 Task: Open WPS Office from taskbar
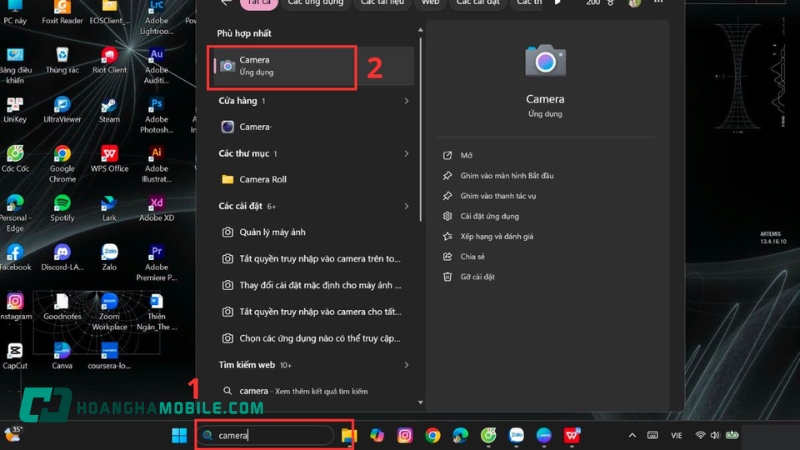click(x=572, y=435)
